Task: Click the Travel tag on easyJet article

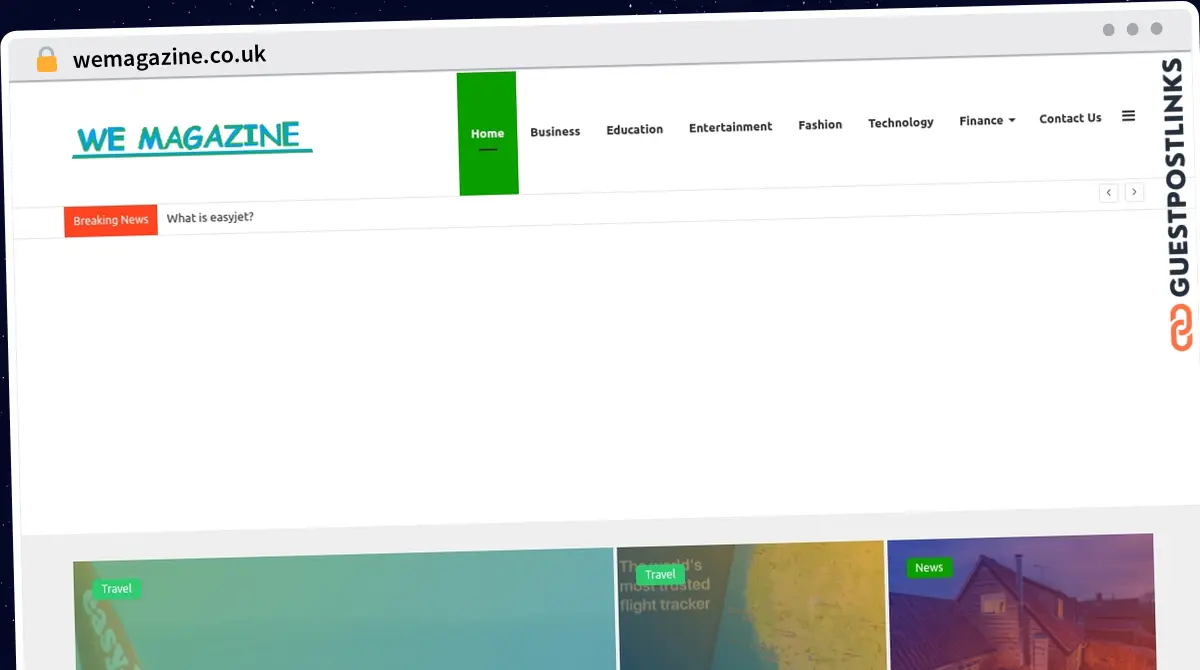Action: pos(116,589)
